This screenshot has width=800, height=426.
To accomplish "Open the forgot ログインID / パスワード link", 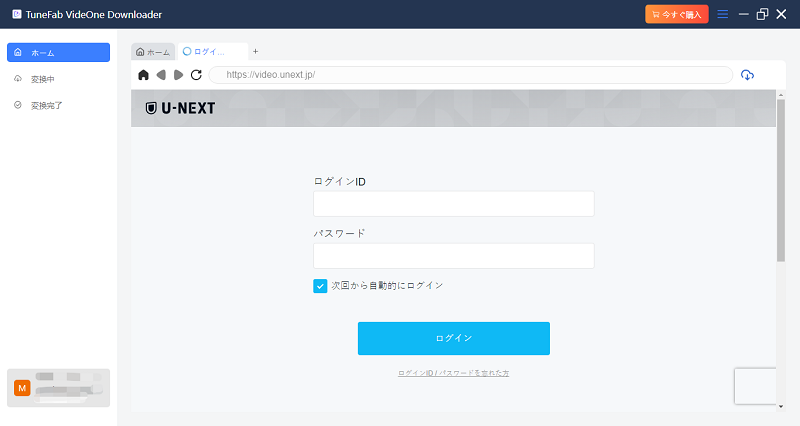I will point(454,373).
